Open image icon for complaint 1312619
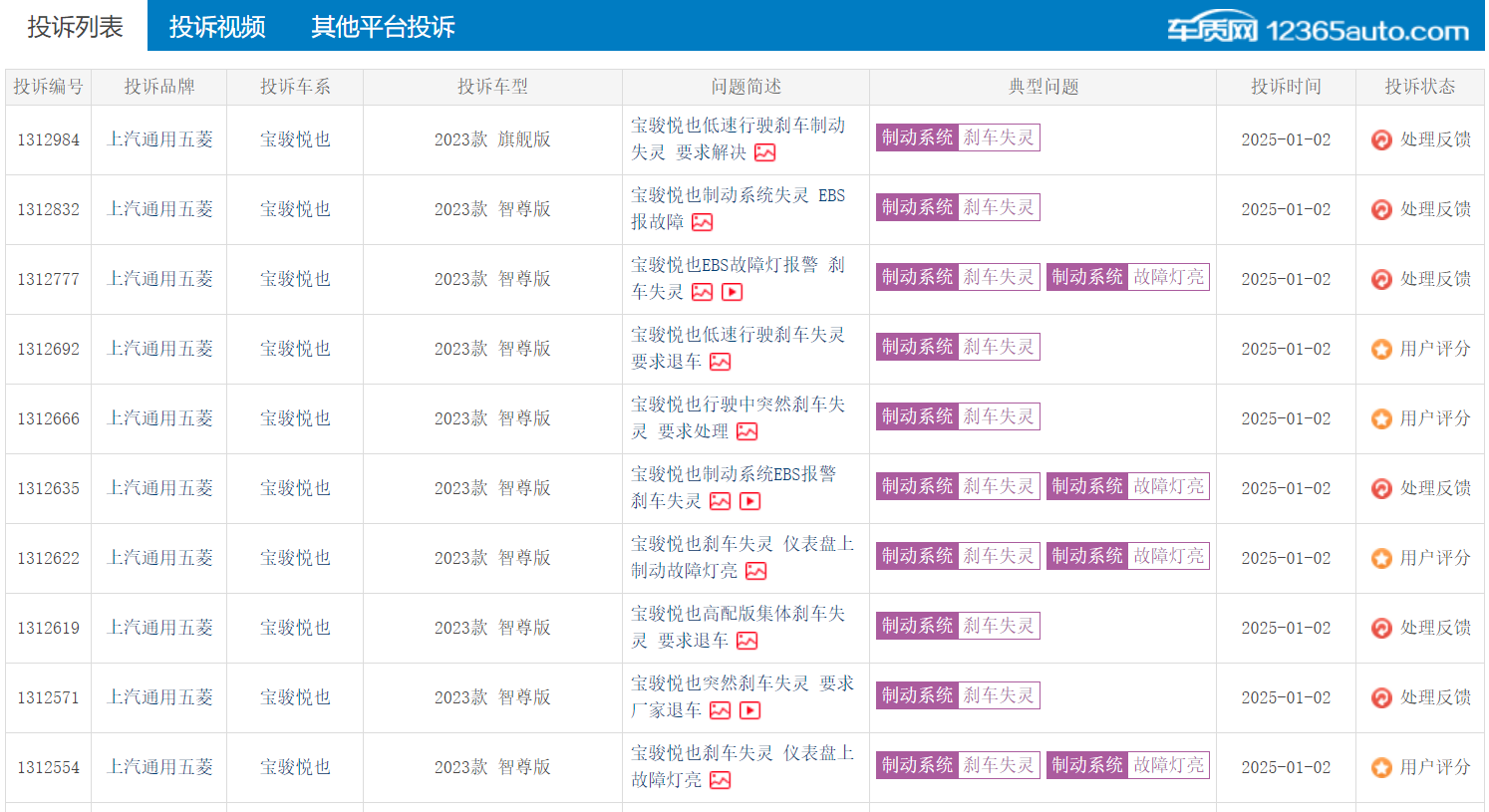1489x812 pixels. click(x=747, y=641)
